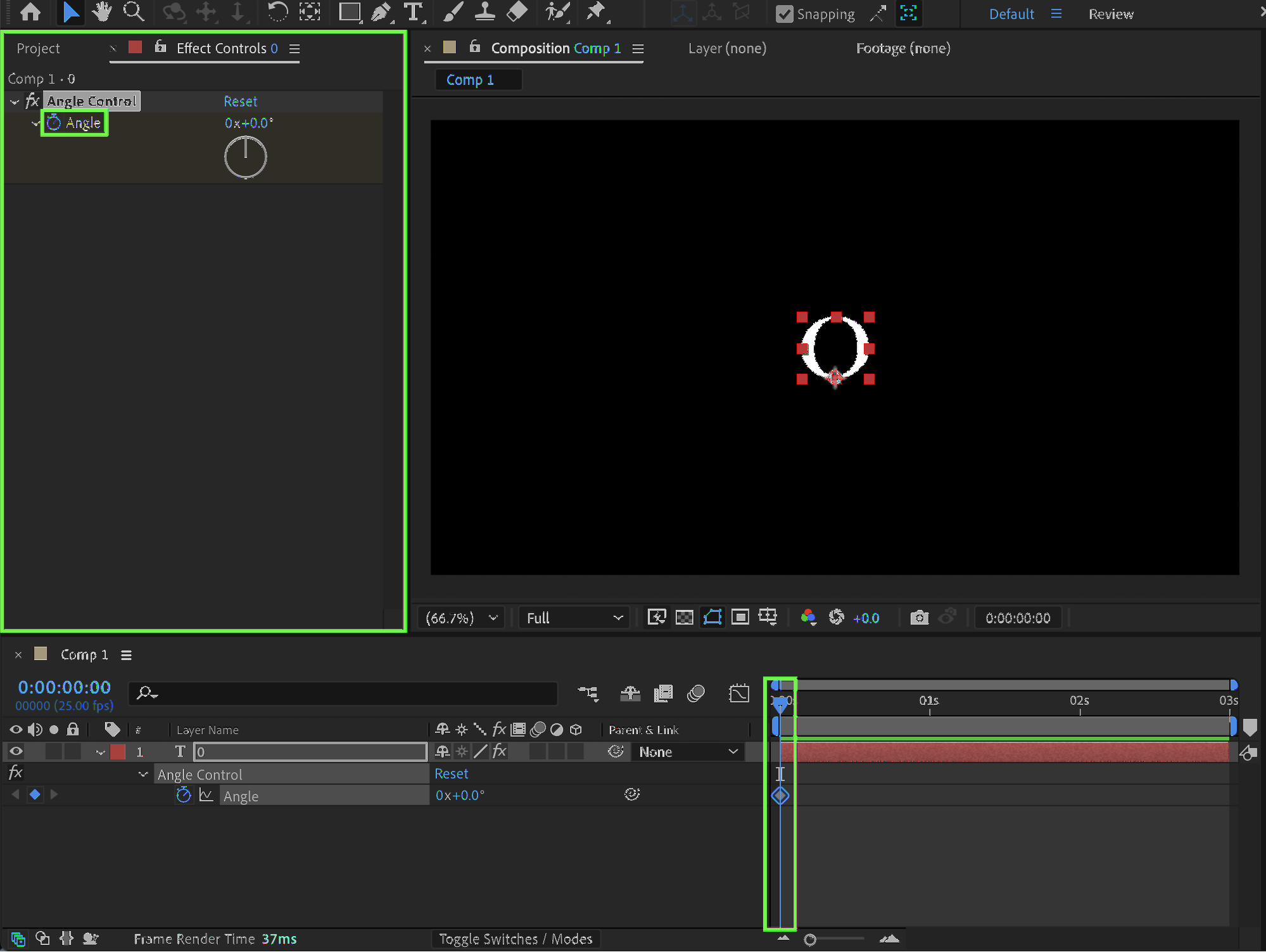Select the Puppet Pin tool
1266x952 pixels.
596,12
